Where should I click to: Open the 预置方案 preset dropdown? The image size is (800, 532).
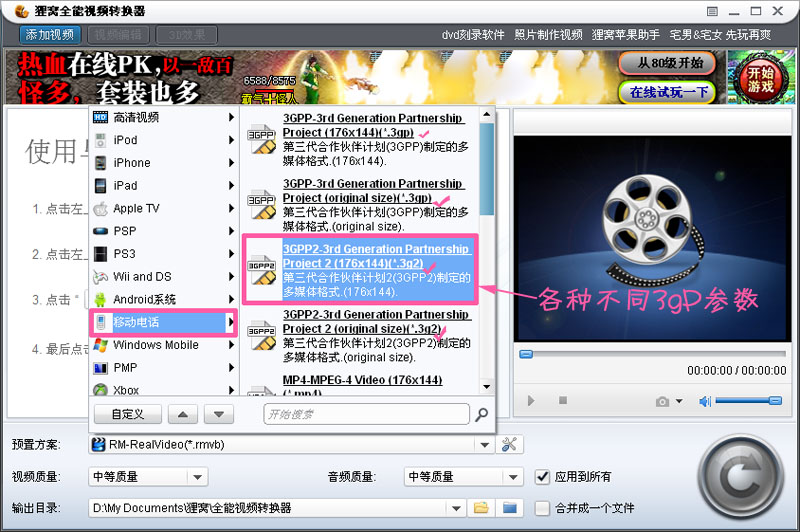click(x=485, y=445)
